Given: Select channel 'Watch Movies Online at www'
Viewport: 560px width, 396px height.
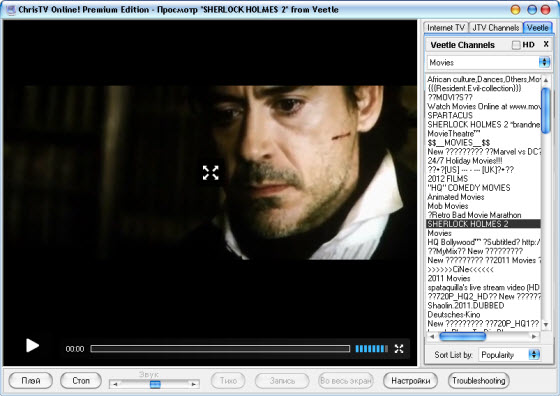Looking at the screenshot, I should point(484,106).
